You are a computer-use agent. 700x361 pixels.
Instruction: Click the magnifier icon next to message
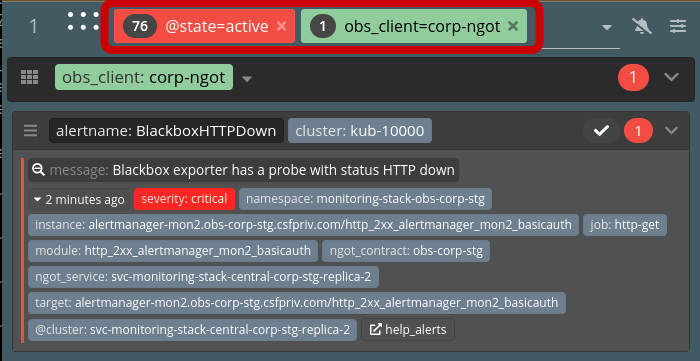(38, 170)
